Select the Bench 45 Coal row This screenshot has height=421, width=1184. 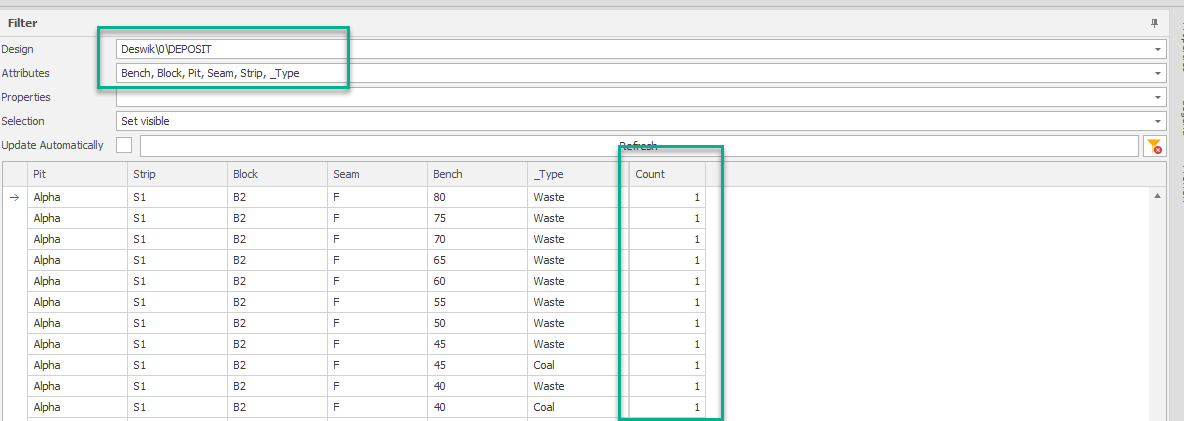[x=476, y=365]
